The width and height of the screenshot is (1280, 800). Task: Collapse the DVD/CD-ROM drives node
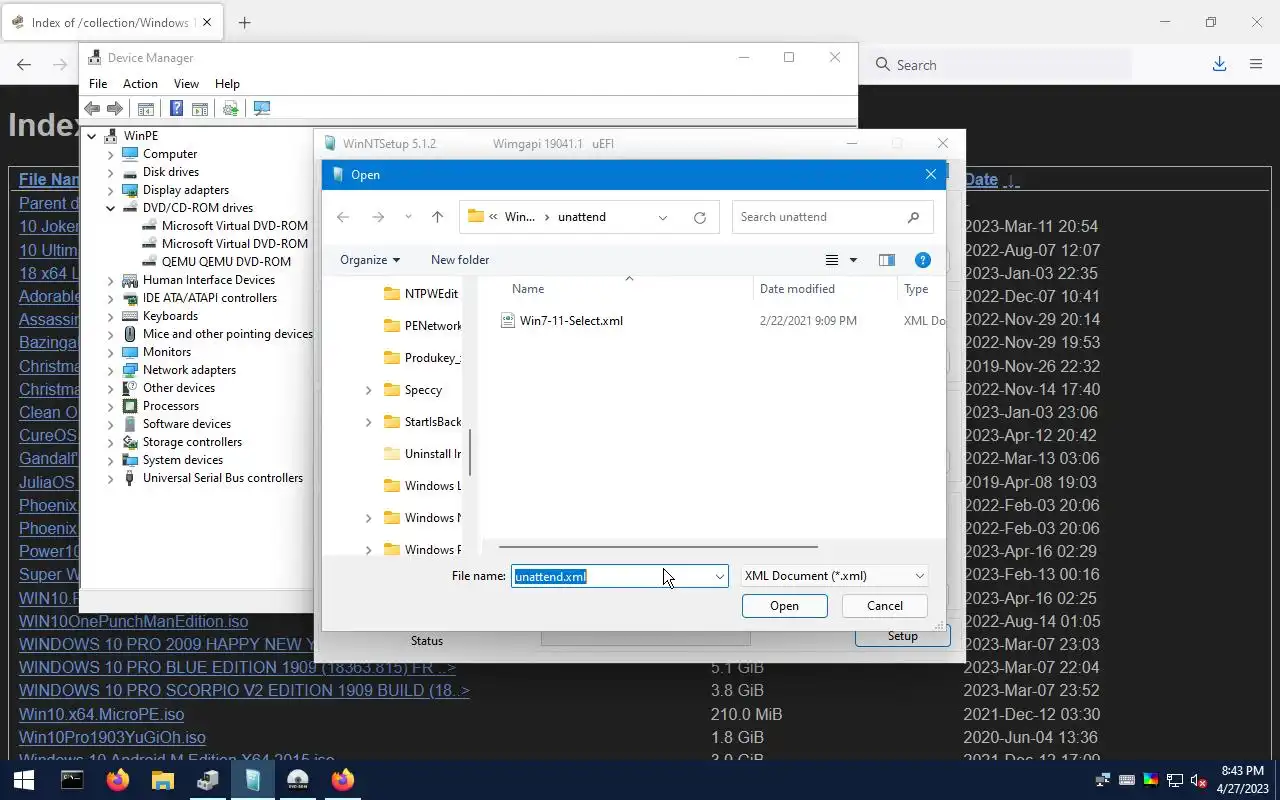[111, 208]
